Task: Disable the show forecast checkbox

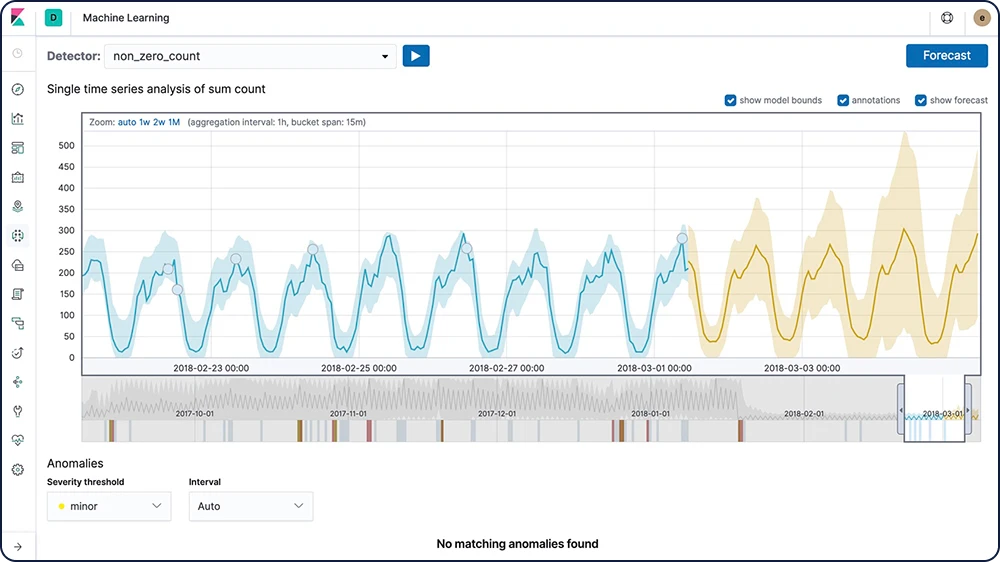Action: point(921,100)
